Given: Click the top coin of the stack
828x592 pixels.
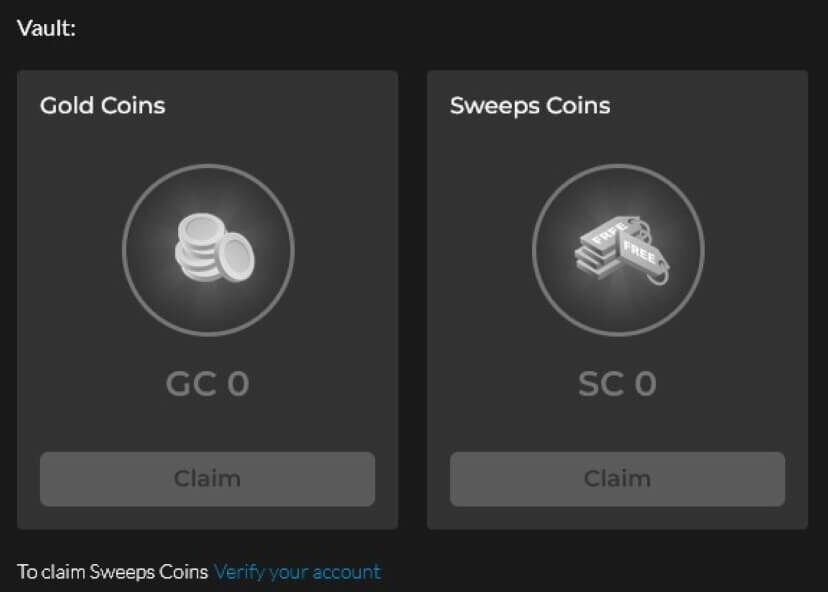Looking at the screenshot, I should (x=201, y=229).
